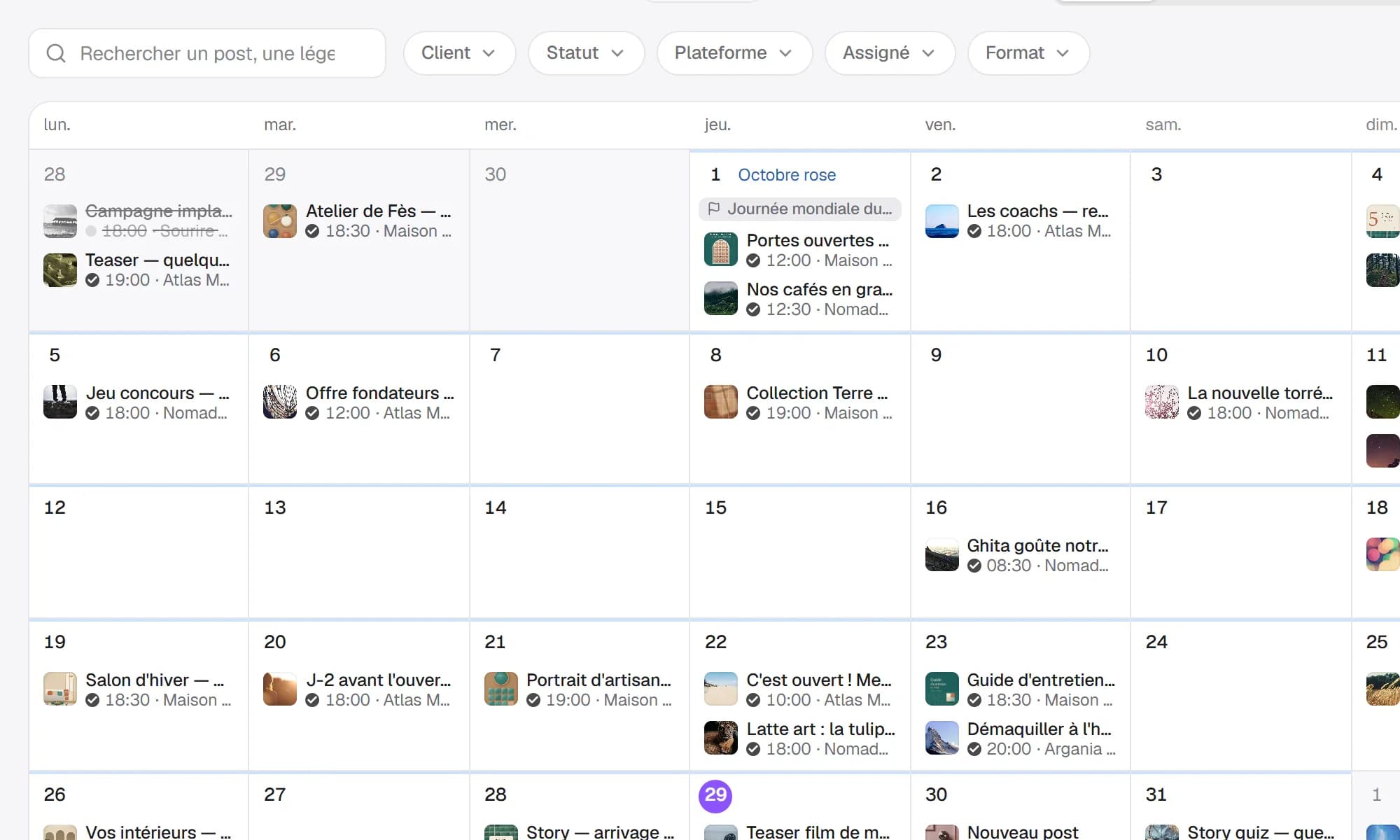Click Story — arrivage post title
1400x840 pixels.
[x=600, y=832]
